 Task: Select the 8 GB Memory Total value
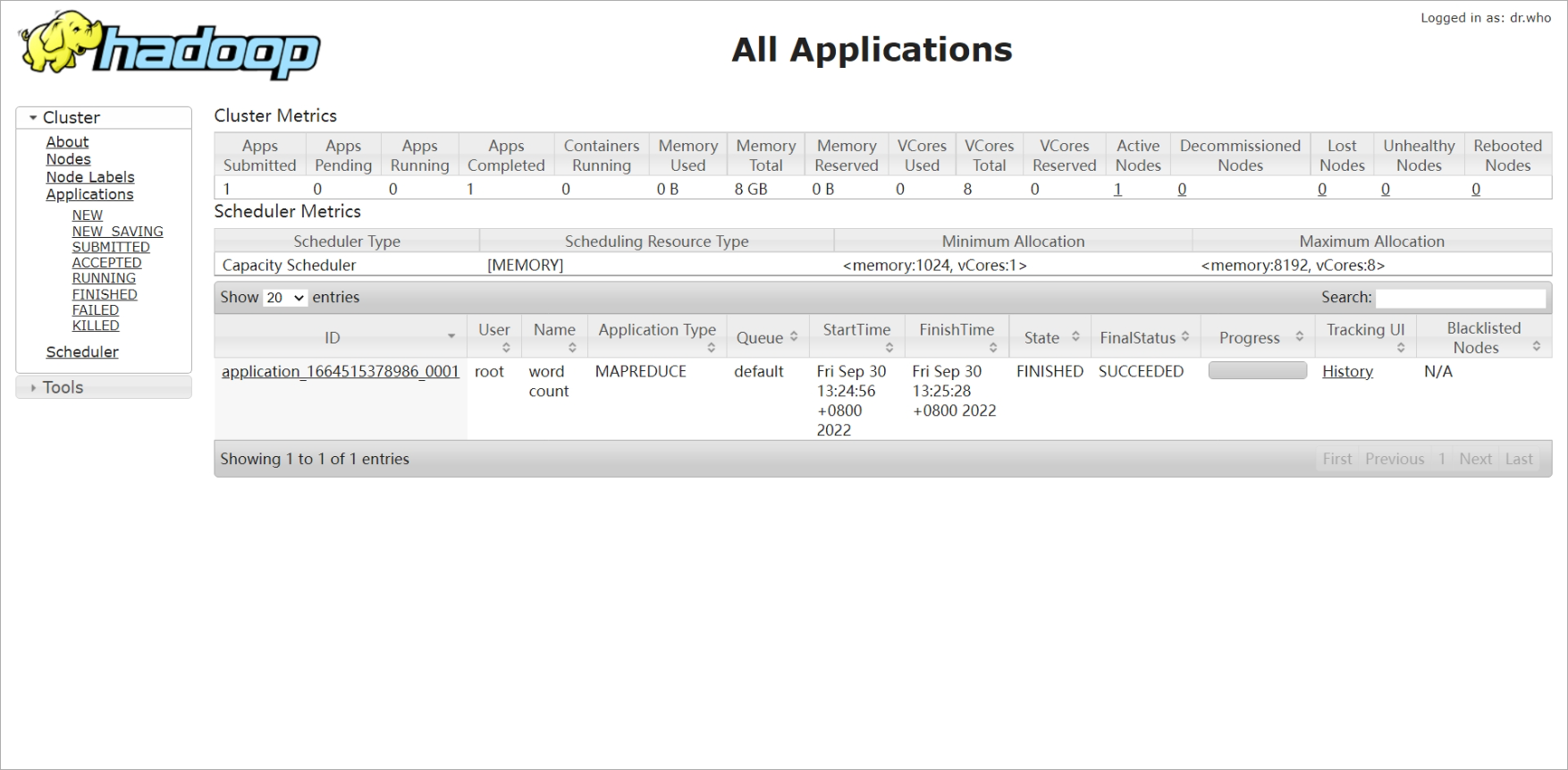pos(751,190)
